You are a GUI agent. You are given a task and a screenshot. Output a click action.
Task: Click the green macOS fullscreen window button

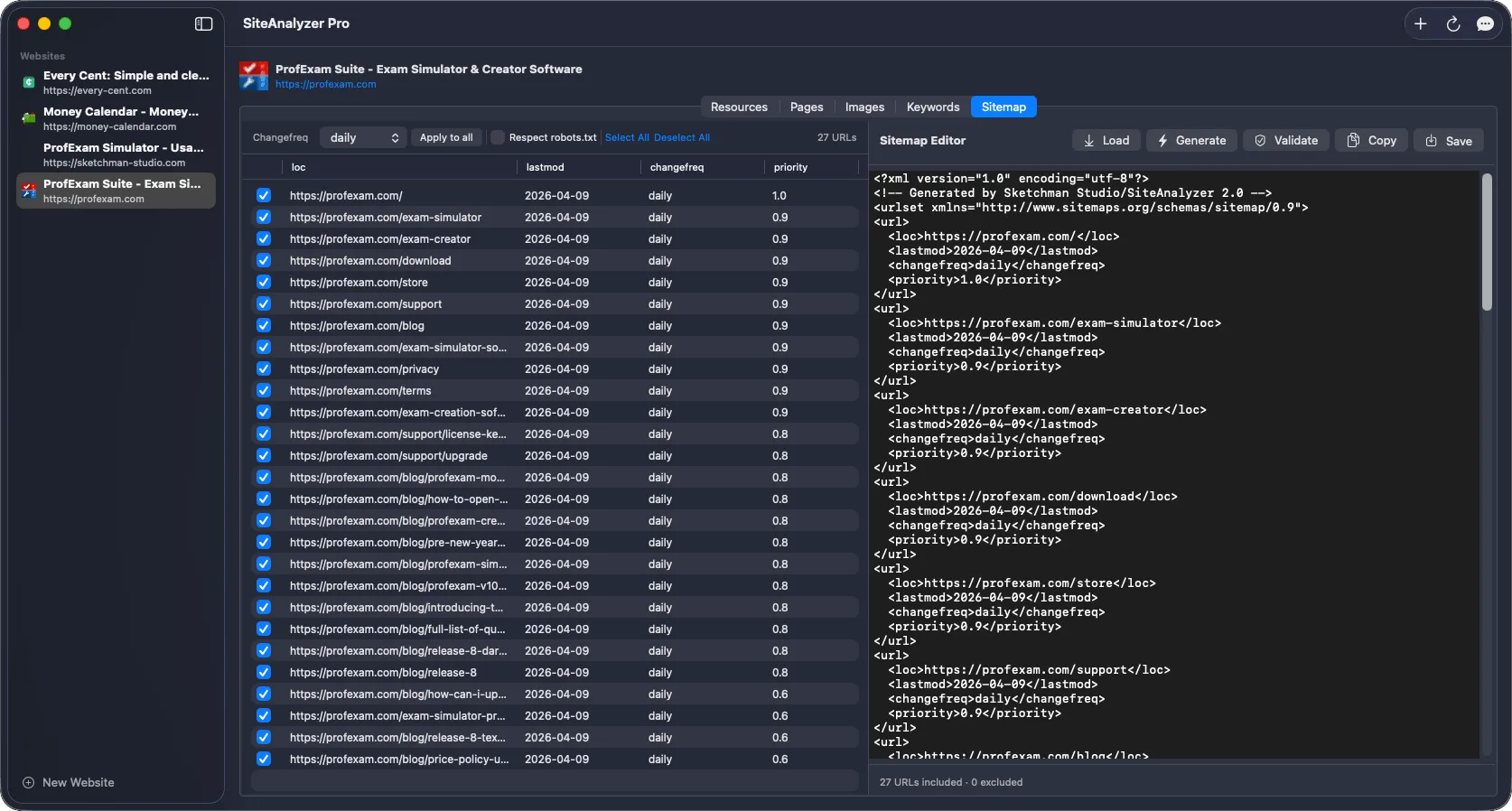click(x=65, y=23)
